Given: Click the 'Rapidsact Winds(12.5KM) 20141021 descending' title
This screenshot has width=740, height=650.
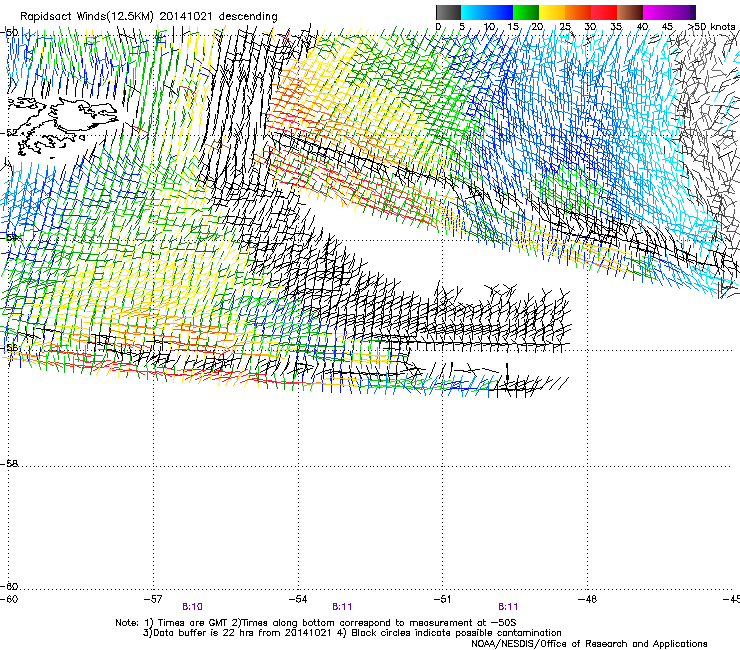Looking at the screenshot, I should 149,17.
